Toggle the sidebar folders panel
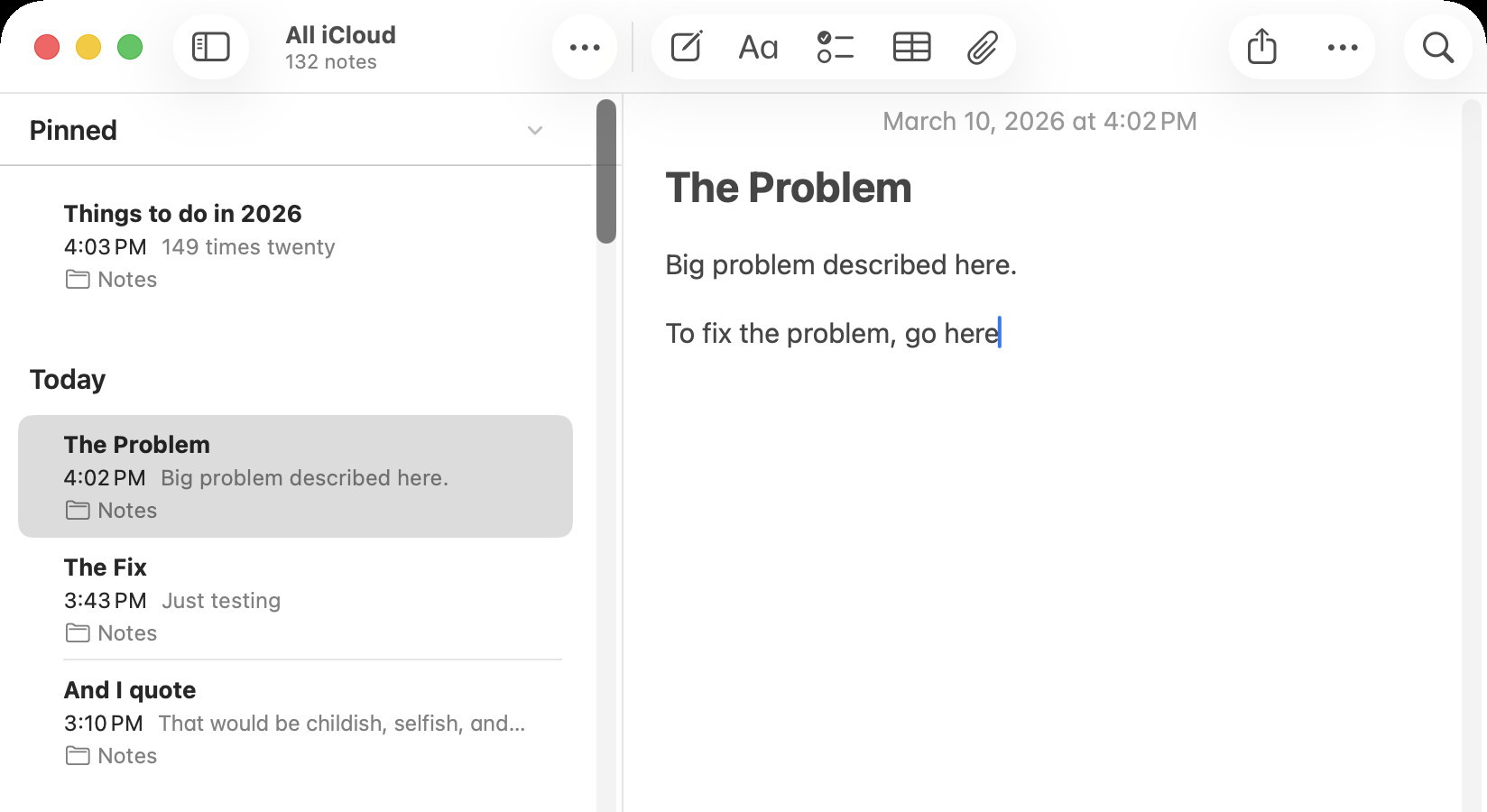The height and width of the screenshot is (812, 1487). [211, 47]
